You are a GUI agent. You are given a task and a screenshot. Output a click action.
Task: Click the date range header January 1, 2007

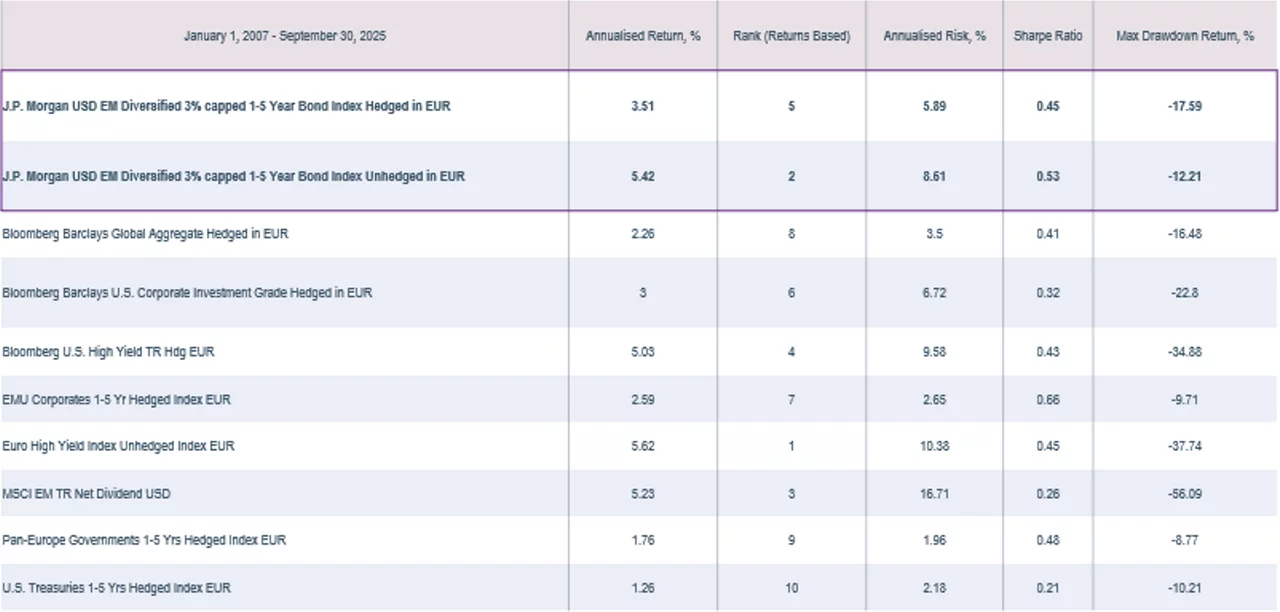(285, 36)
